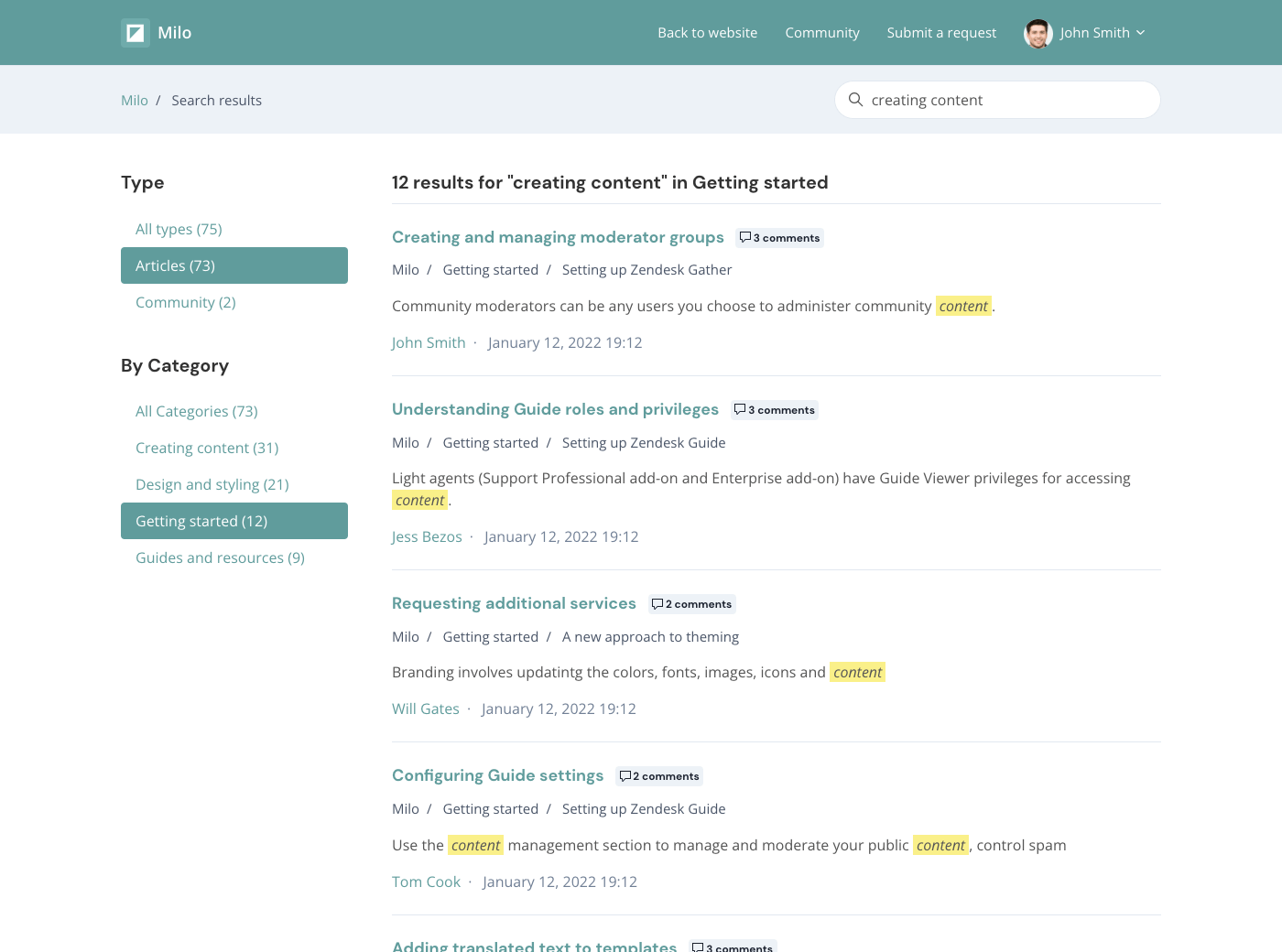
Task: Click comments badge on Configuring Guide settings
Action: (x=659, y=776)
